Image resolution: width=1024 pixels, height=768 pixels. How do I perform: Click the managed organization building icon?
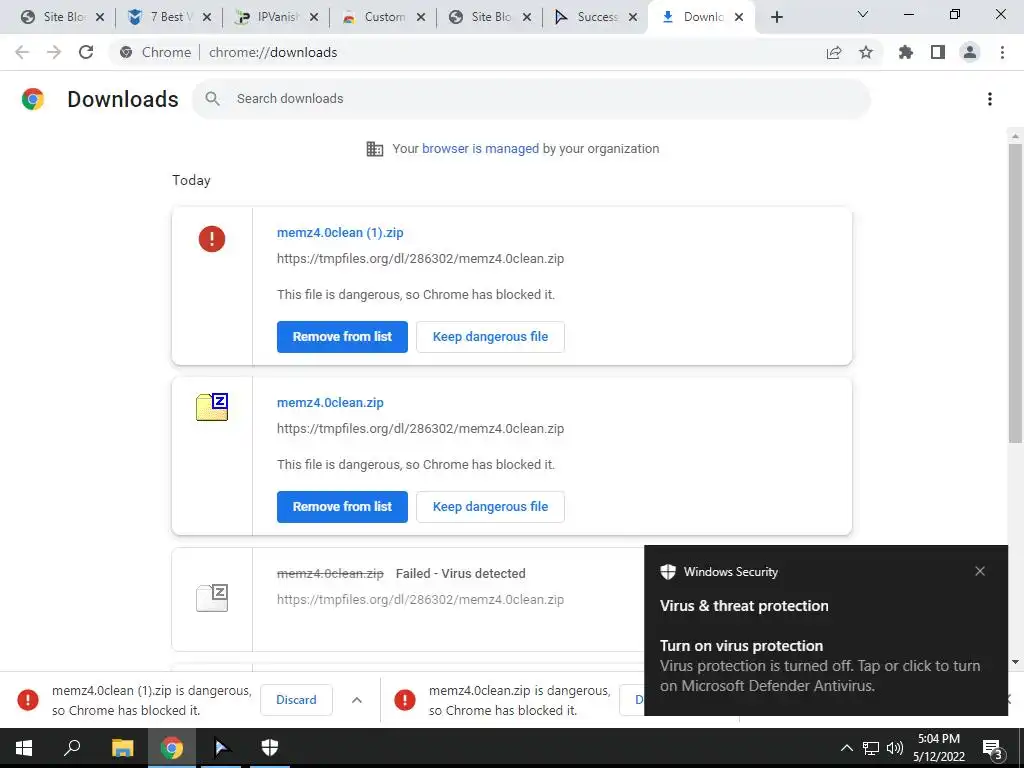click(x=375, y=149)
